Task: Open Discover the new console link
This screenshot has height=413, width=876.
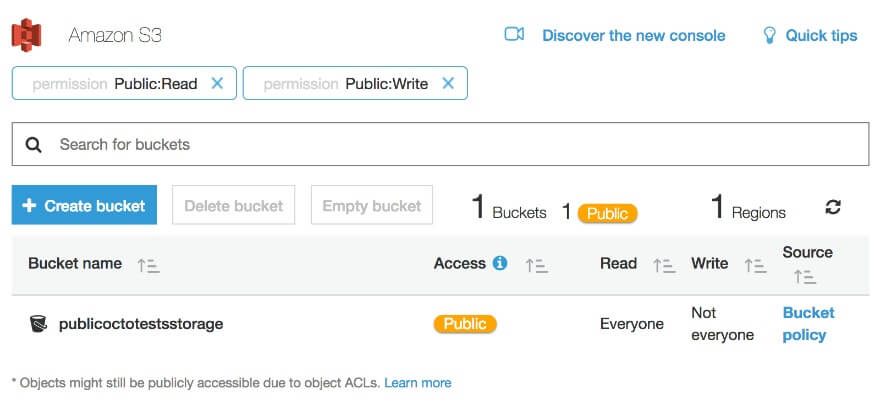Action: pyautogui.click(x=634, y=36)
